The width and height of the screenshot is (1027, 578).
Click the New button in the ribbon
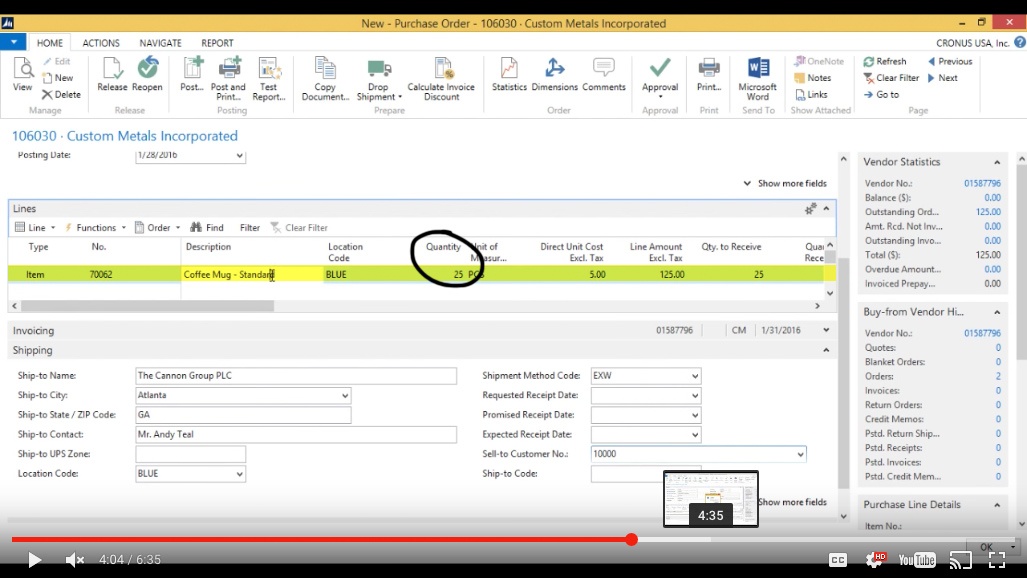click(58, 77)
